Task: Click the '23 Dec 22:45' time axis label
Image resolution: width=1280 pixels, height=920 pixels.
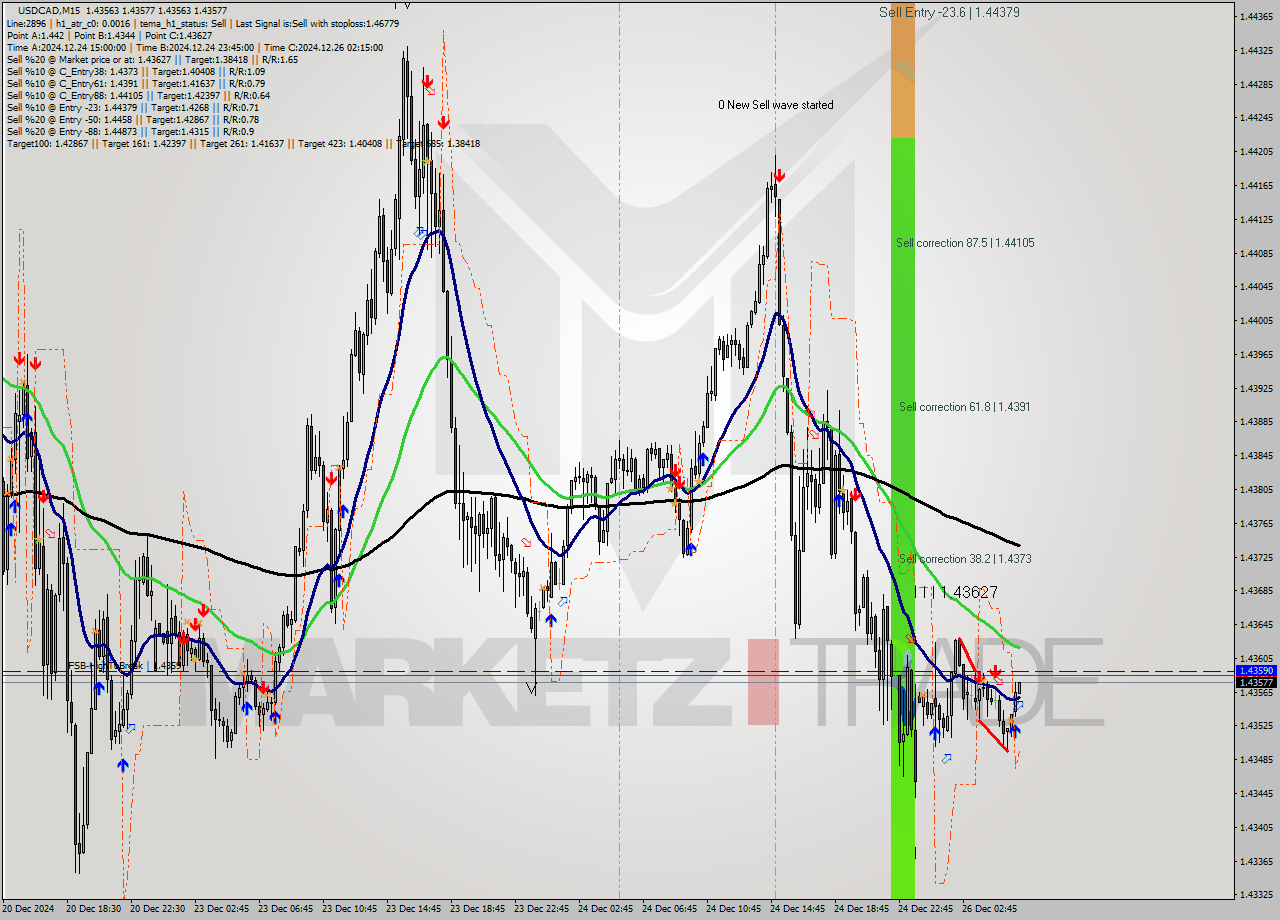Action: click(x=541, y=909)
